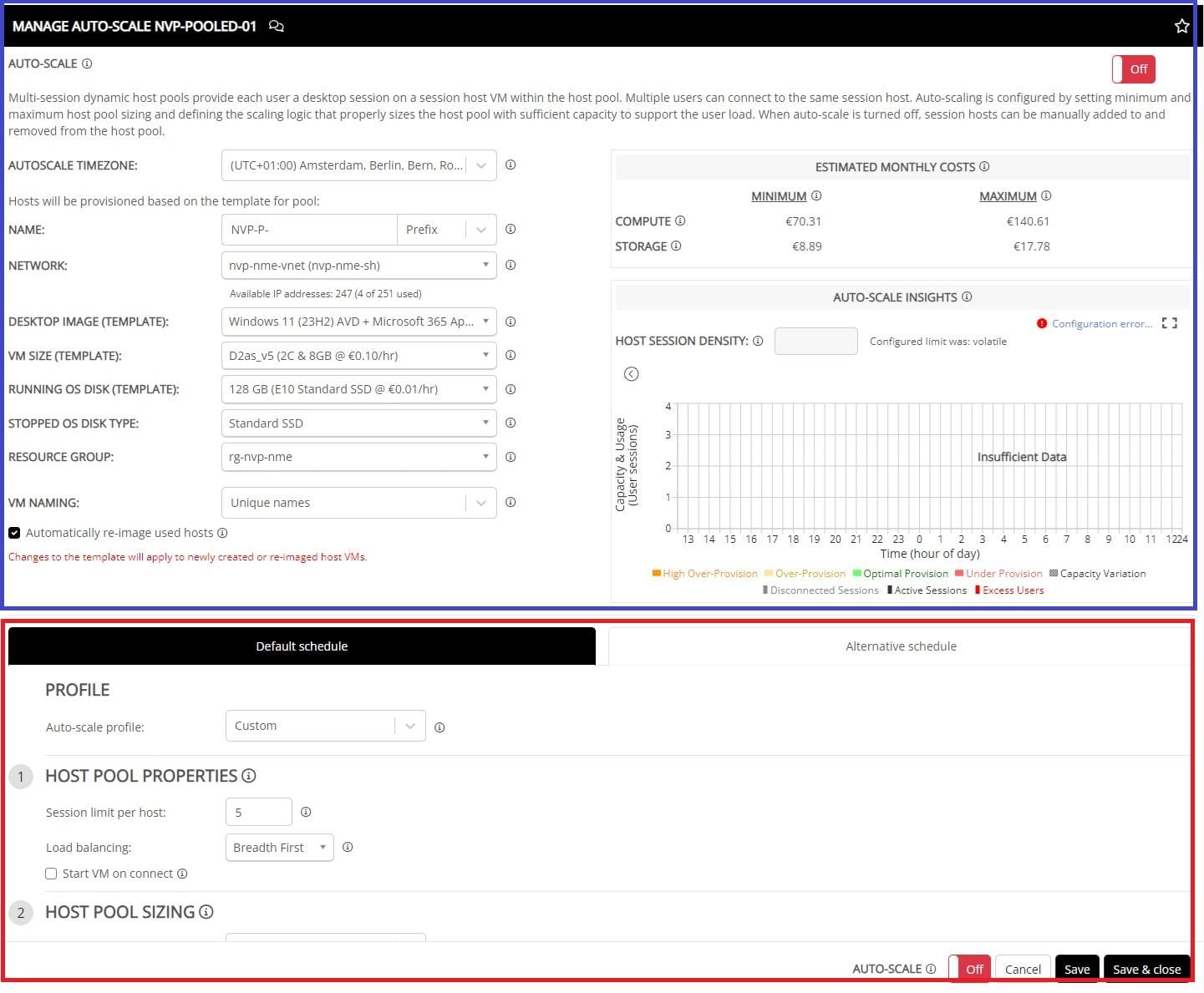Click the Optimal Provision legend swatch
1204x993 pixels.
tap(856, 573)
